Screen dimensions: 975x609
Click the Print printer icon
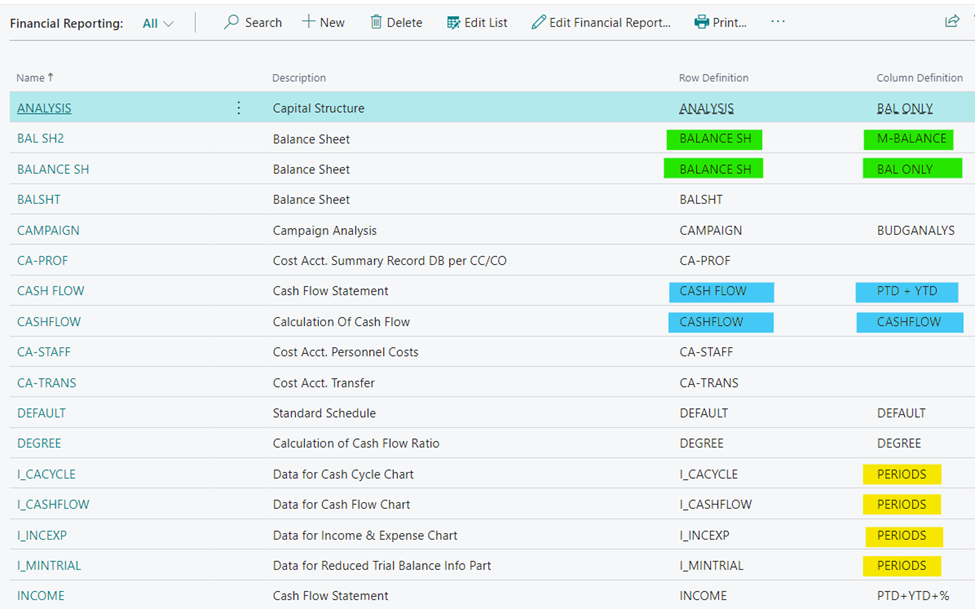(x=701, y=22)
